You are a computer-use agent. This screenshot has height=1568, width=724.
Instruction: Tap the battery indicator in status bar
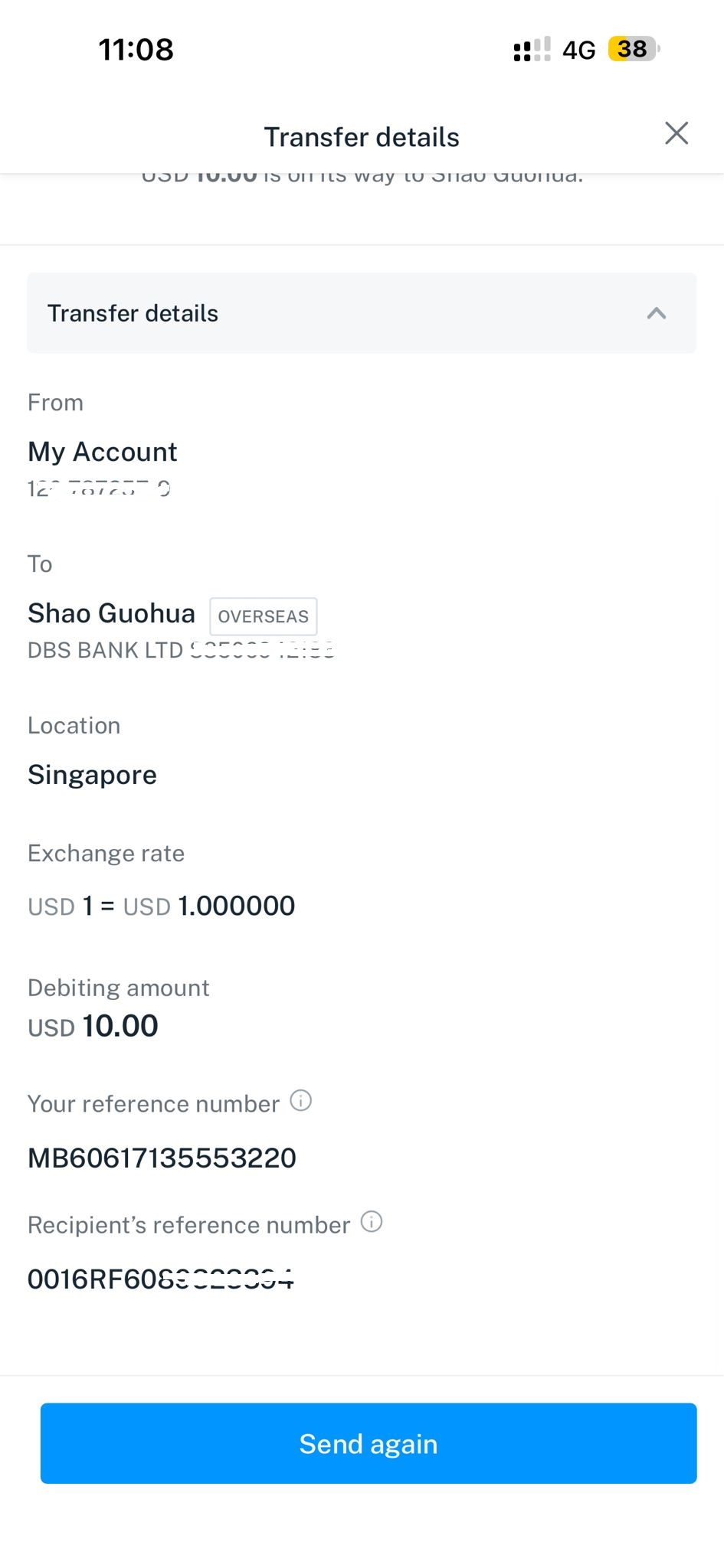click(634, 49)
